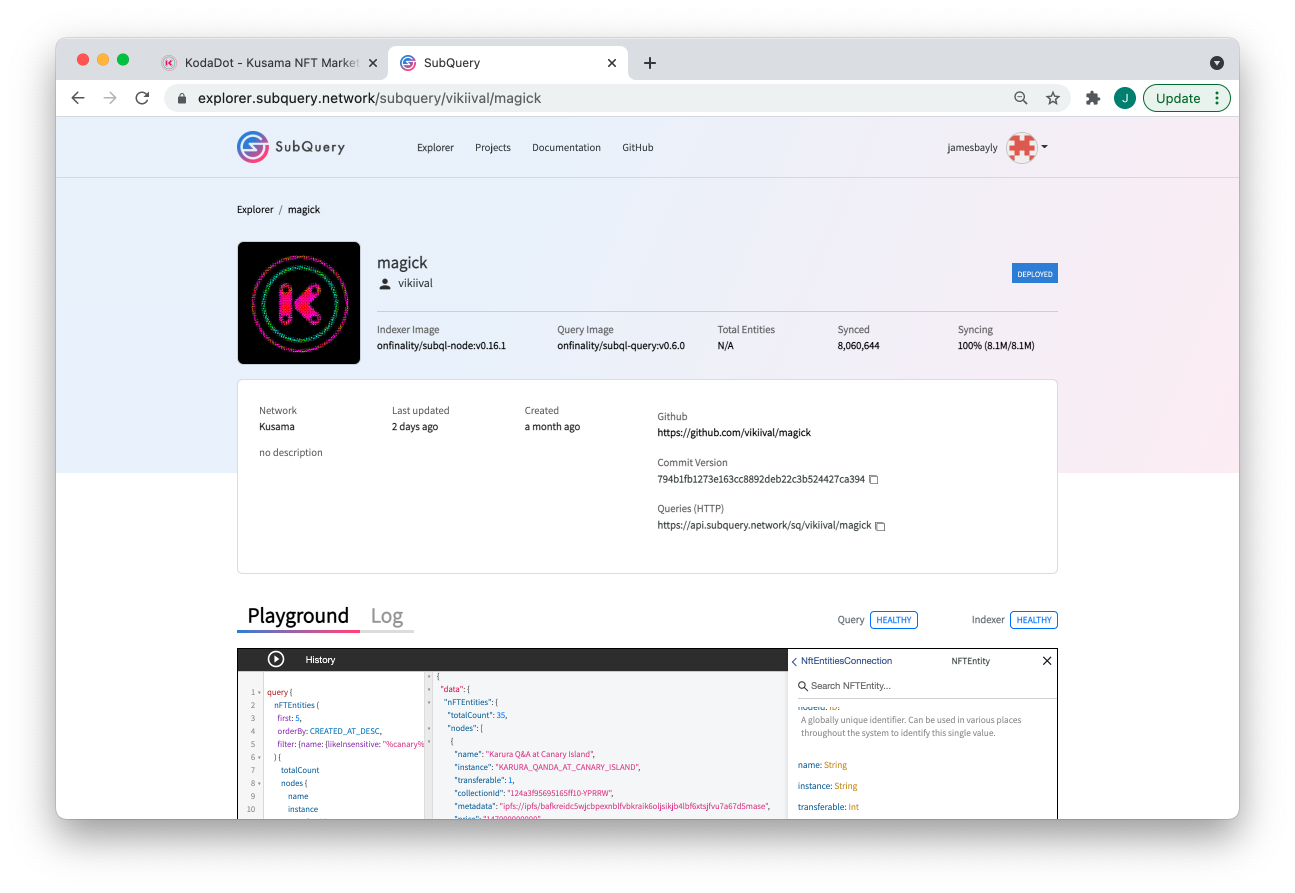Click the person icon next to vikiival
The image size is (1295, 893).
tap(384, 284)
